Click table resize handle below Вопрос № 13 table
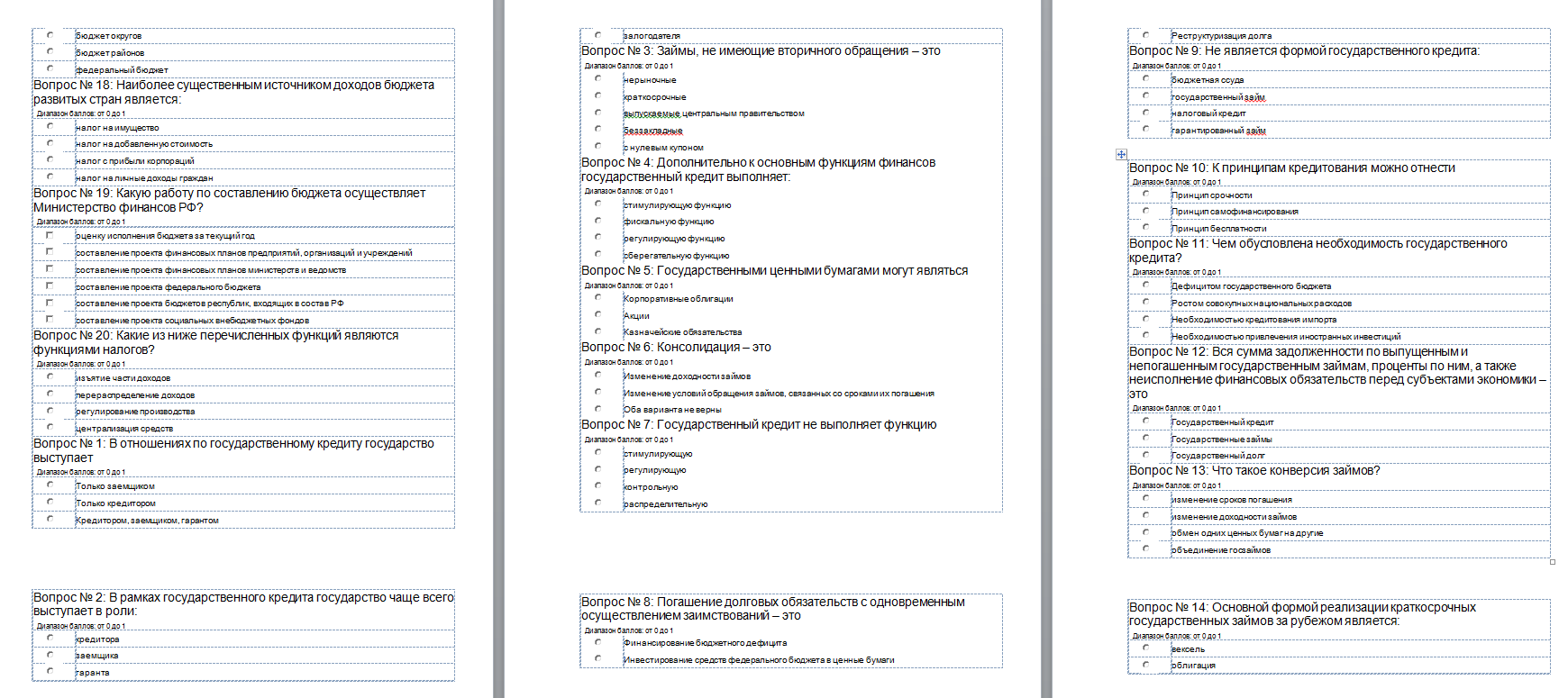Image resolution: width=1568 pixels, height=698 pixels. point(1552,562)
